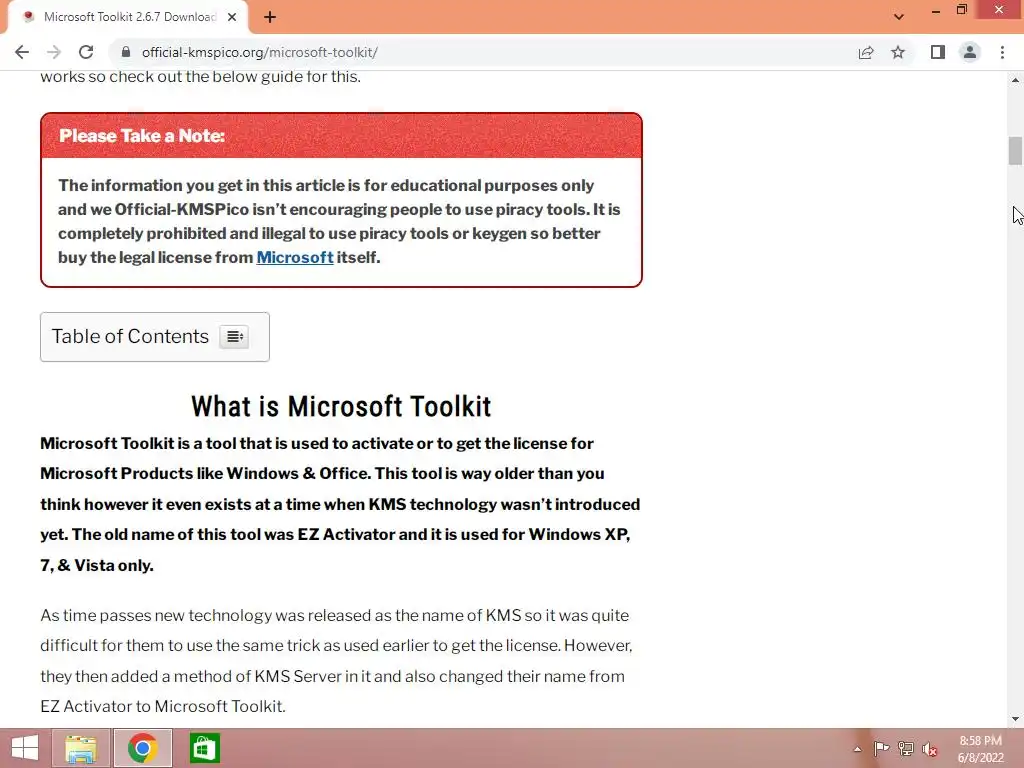1024x768 pixels.
Task: Click the "What is Microsoft Toolkit" heading
Action: (x=341, y=406)
